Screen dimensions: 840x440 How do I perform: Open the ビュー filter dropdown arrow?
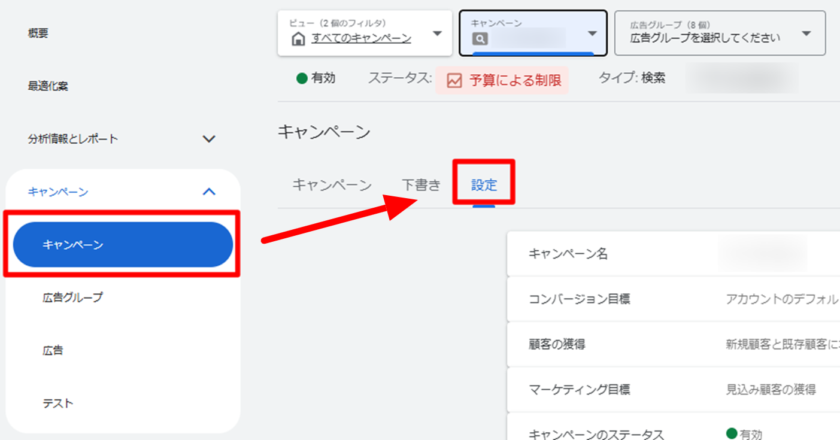(x=436, y=34)
